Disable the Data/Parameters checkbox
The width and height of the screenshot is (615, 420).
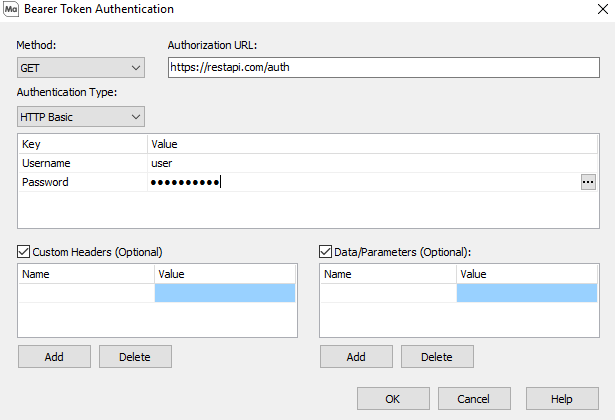326,252
